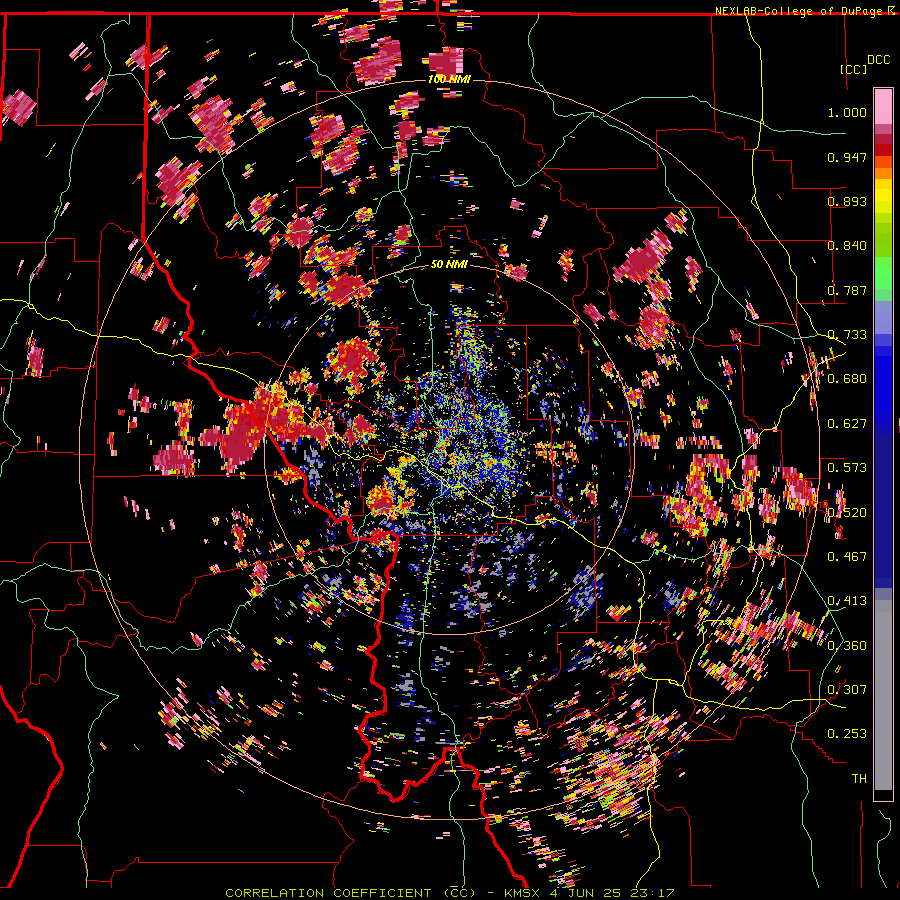The height and width of the screenshot is (900, 900).
Task: Select the 0.893 legend value
Action: (x=847, y=201)
